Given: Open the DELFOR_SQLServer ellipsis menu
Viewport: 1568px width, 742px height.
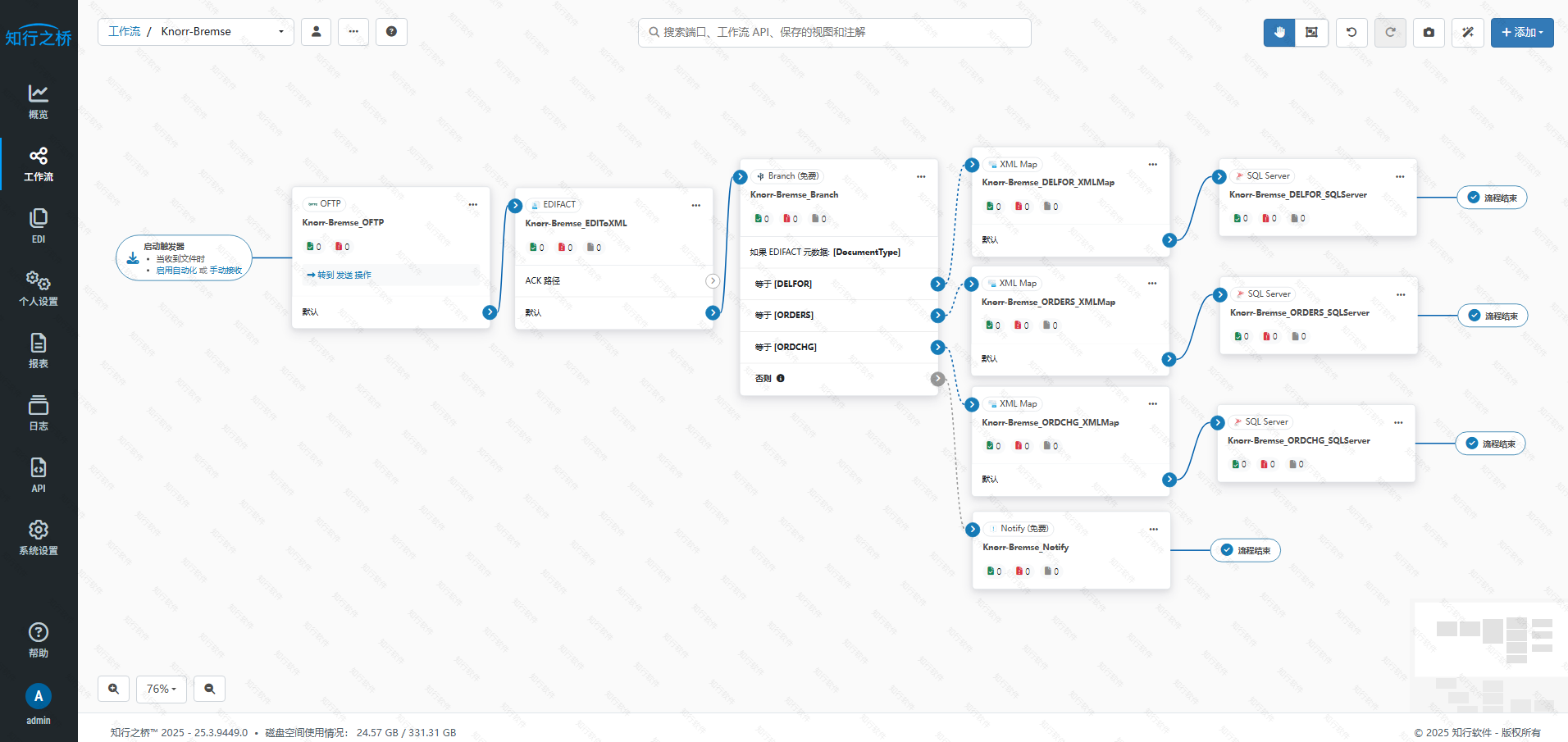Looking at the screenshot, I should pyautogui.click(x=1400, y=177).
